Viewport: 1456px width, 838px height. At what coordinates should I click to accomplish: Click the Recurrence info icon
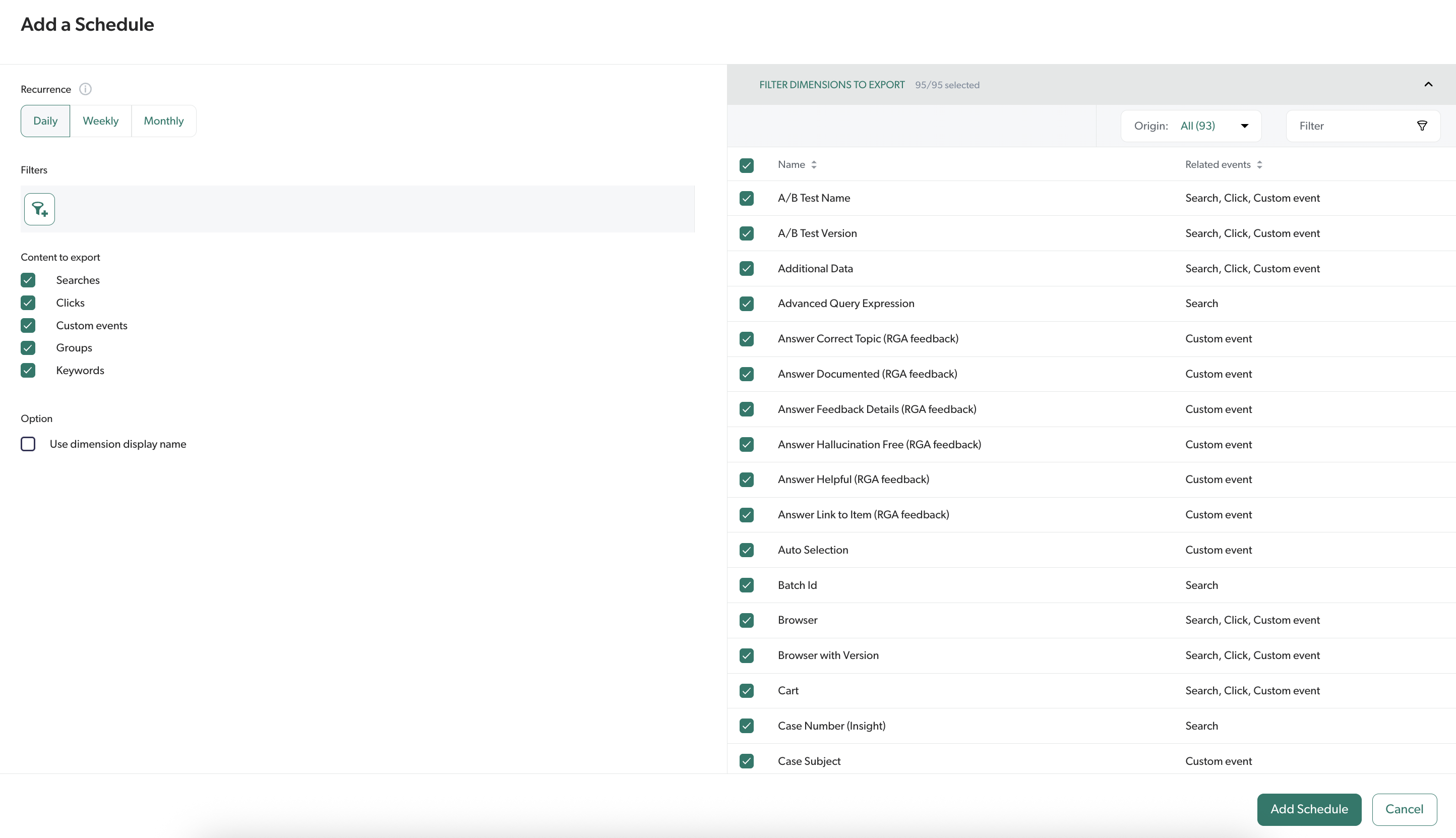point(85,89)
